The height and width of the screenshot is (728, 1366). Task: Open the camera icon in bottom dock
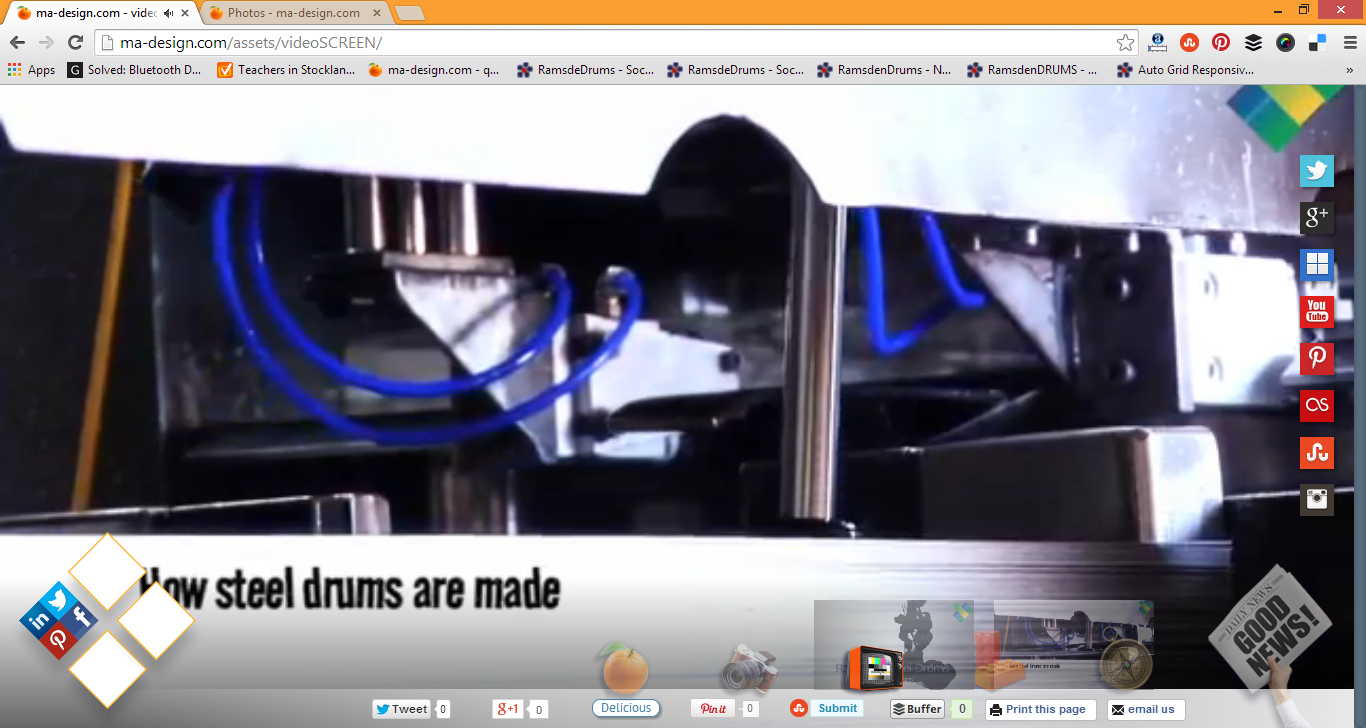[x=748, y=668]
